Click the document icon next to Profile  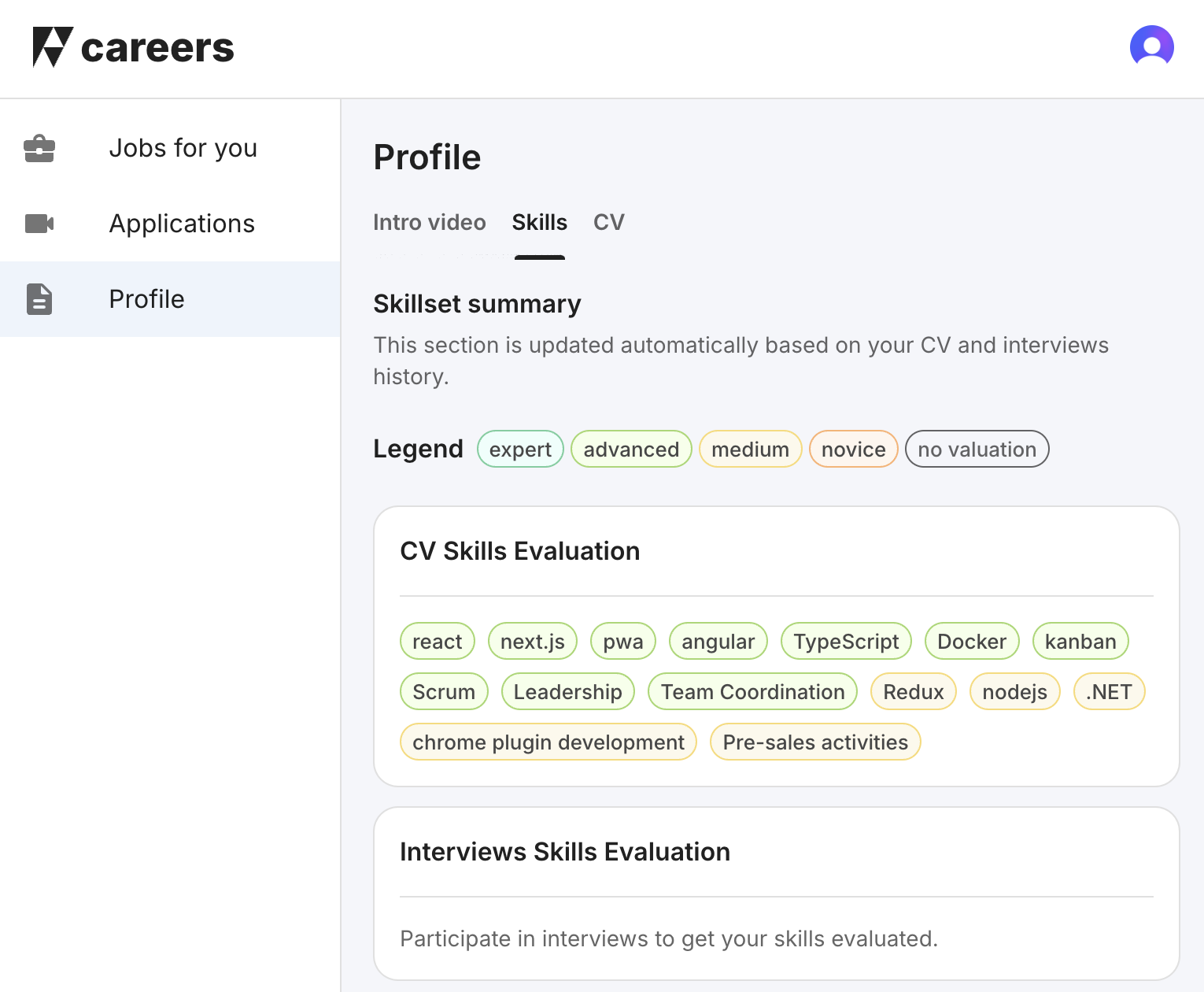(x=39, y=299)
